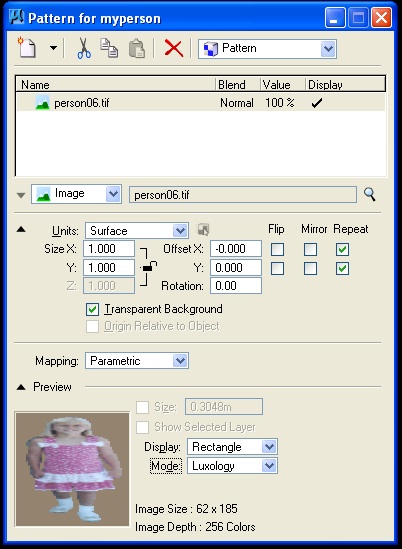Viewport: 402px width, 549px height.
Task: Open the New Layer dropdown arrow
Action: point(53,48)
